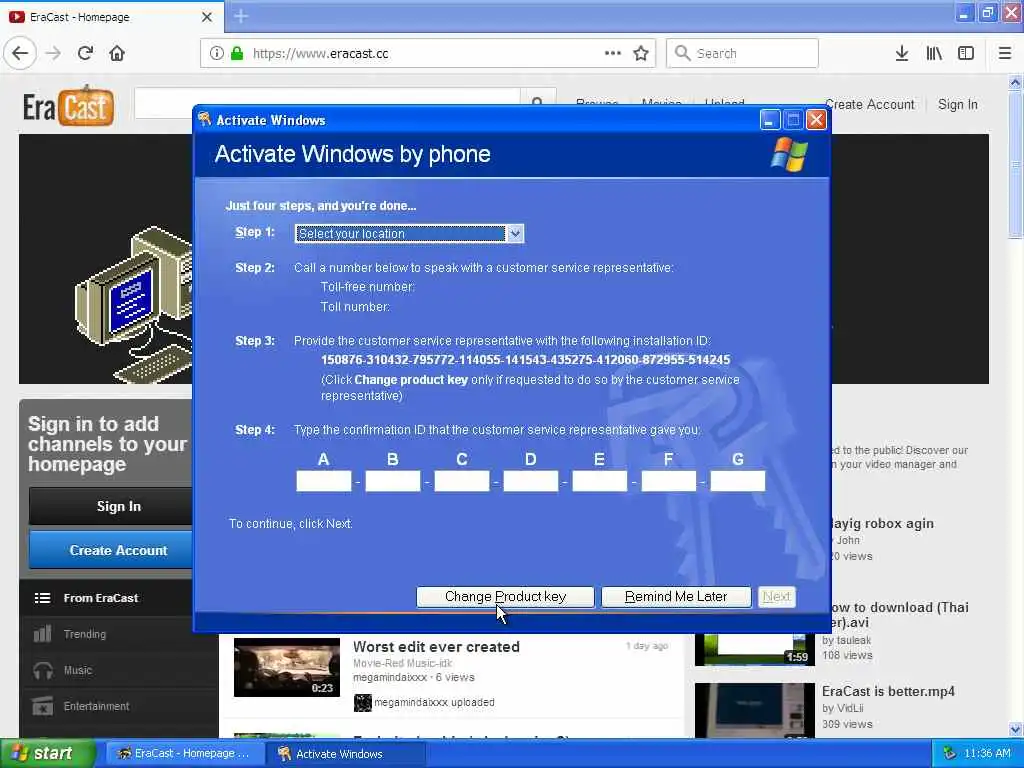Click confirmation ID field E
Image resolution: width=1024 pixels, height=768 pixels.
click(600, 481)
